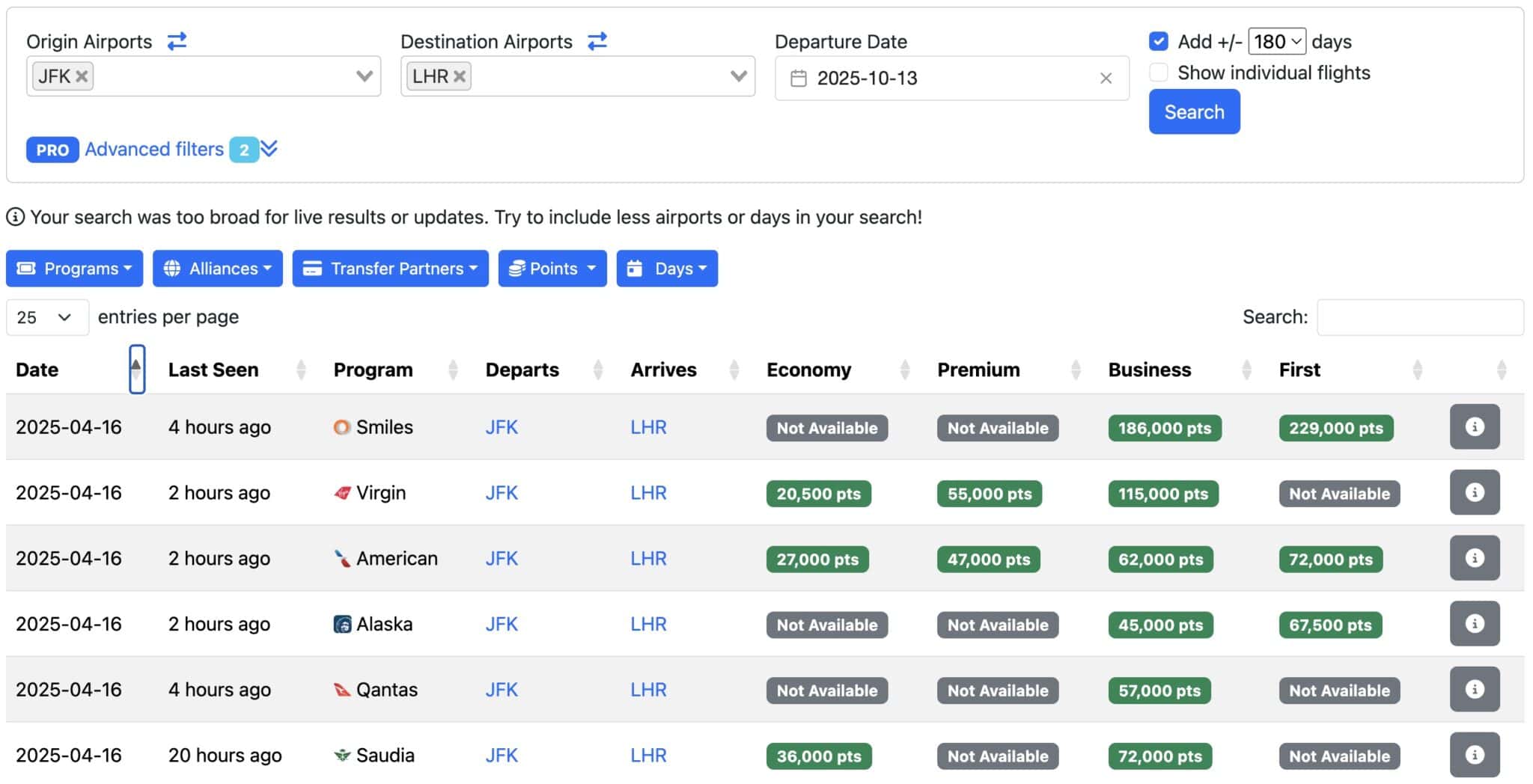This screenshot has height=784, width=1533.
Task: Click the calendar icon in the Departure Date field
Action: pos(799,78)
